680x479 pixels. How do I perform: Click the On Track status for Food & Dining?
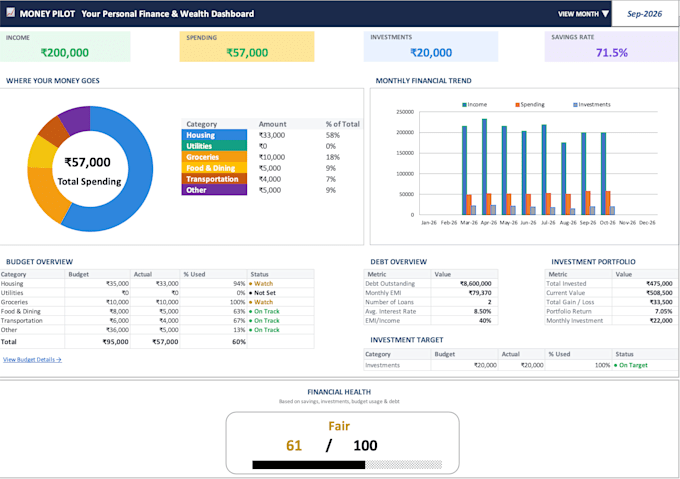point(267,311)
